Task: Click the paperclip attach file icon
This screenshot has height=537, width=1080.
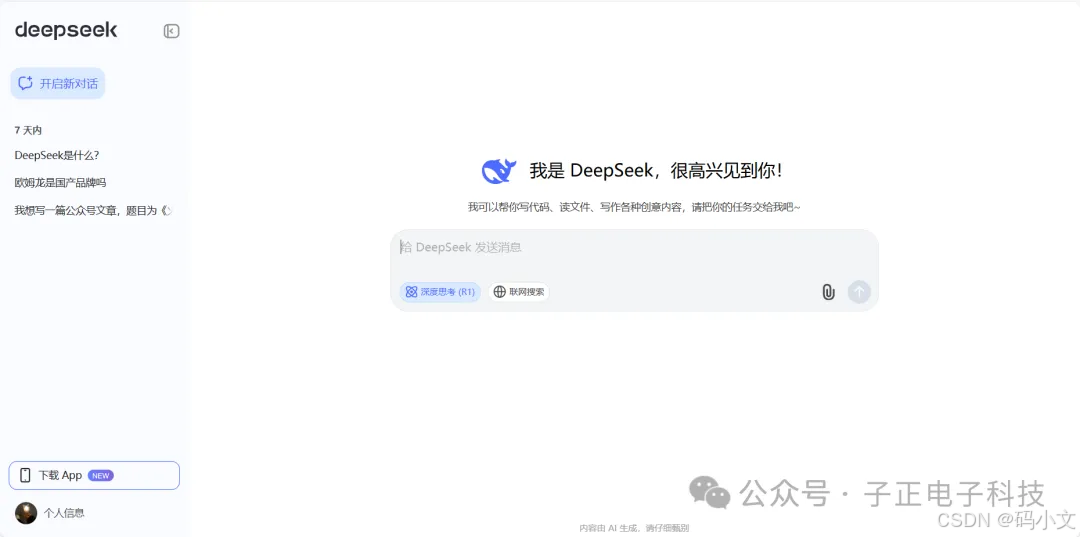Action: pos(828,292)
